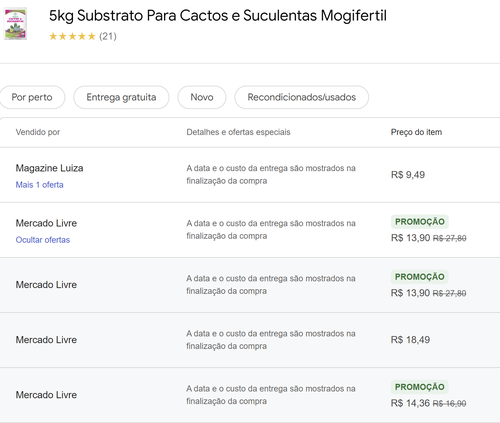This screenshot has height=423, width=500.
Task: Click the Preço do item column header
Action: (x=416, y=132)
